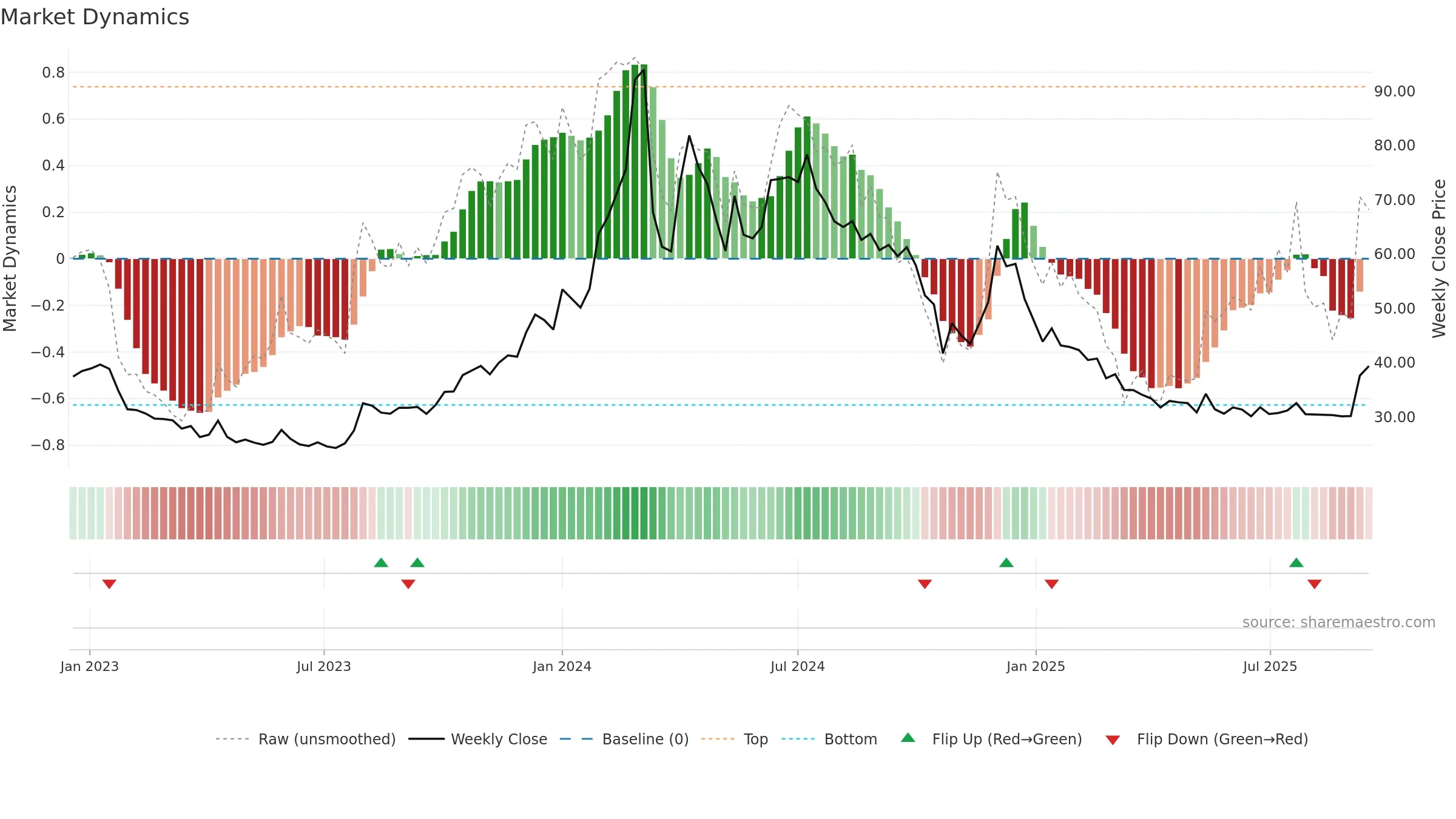Click the 30.00 price tick label
Screen dimensions: 1456x819
(1395, 417)
